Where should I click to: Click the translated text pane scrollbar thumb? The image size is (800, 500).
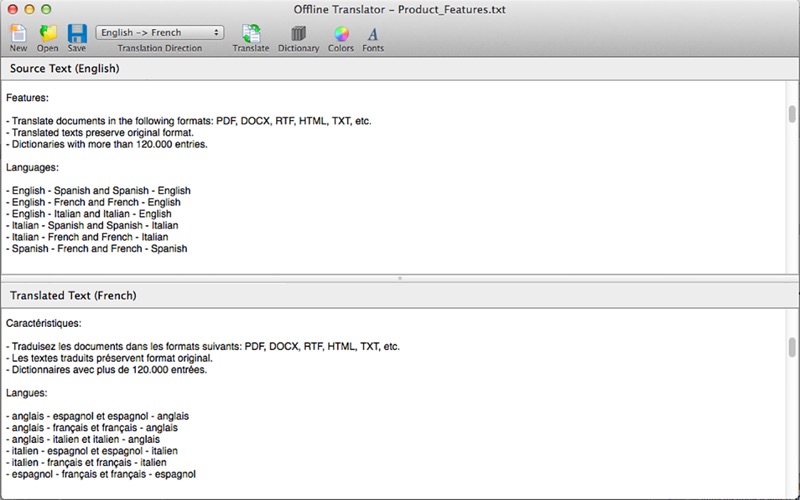792,347
